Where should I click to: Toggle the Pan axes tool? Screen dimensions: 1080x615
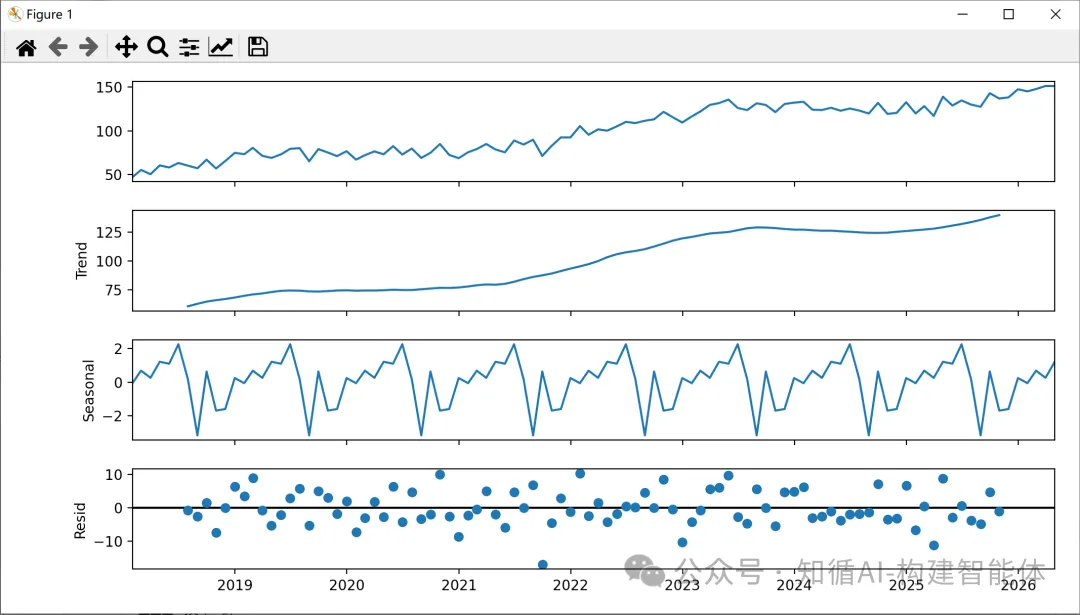[x=126, y=47]
